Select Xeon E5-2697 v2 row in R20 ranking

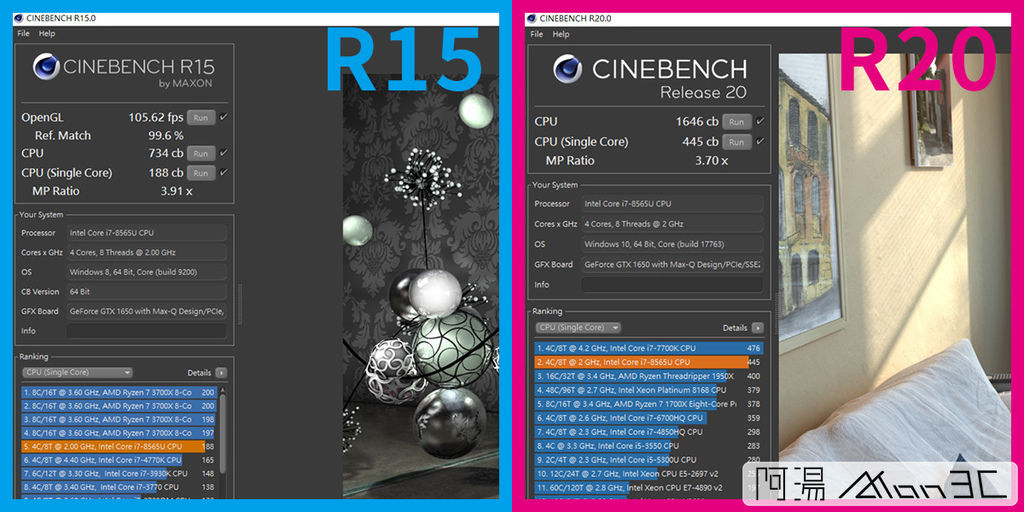648,473
